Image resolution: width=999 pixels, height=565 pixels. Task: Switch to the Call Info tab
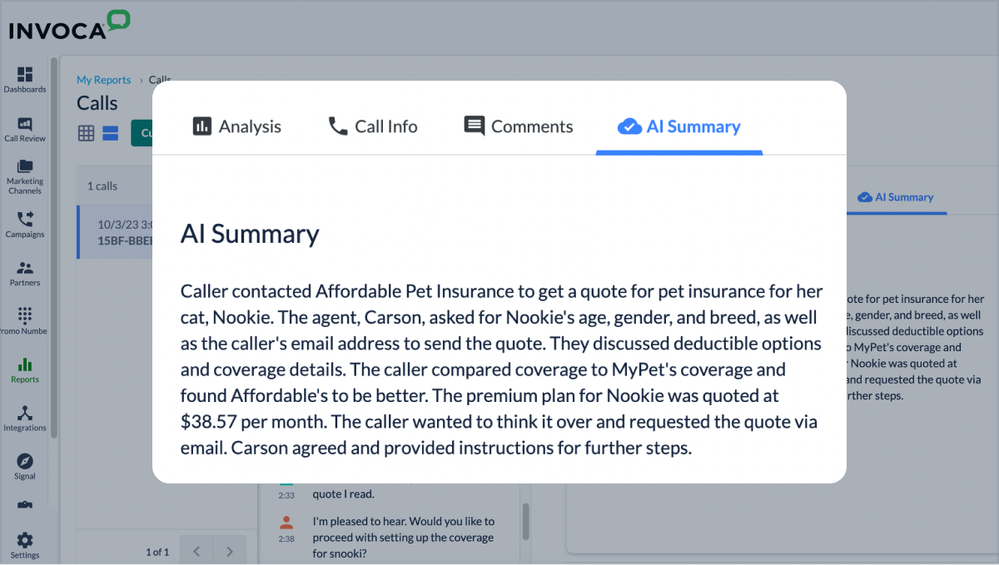pyautogui.click(x=373, y=126)
